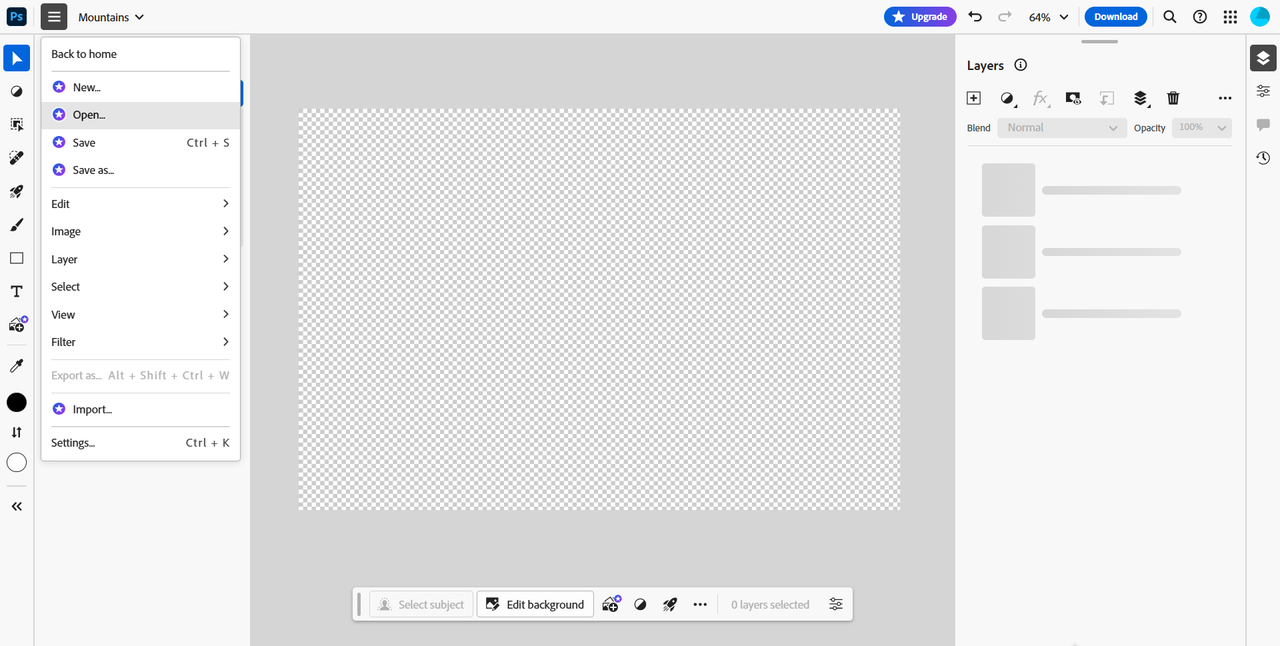Viewport: 1280px width, 646px height.
Task: Toggle the history clock panel icon
Action: pos(1263,158)
